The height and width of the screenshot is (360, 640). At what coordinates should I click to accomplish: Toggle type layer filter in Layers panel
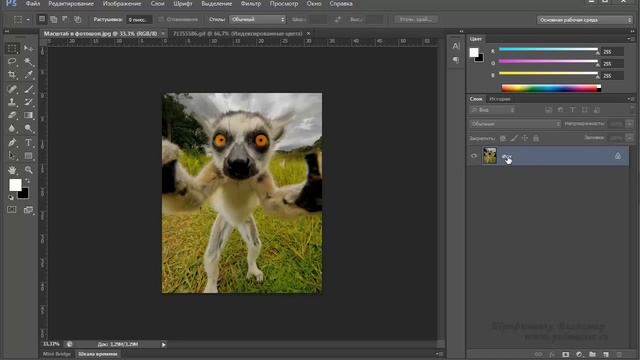pyautogui.click(x=572, y=110)
